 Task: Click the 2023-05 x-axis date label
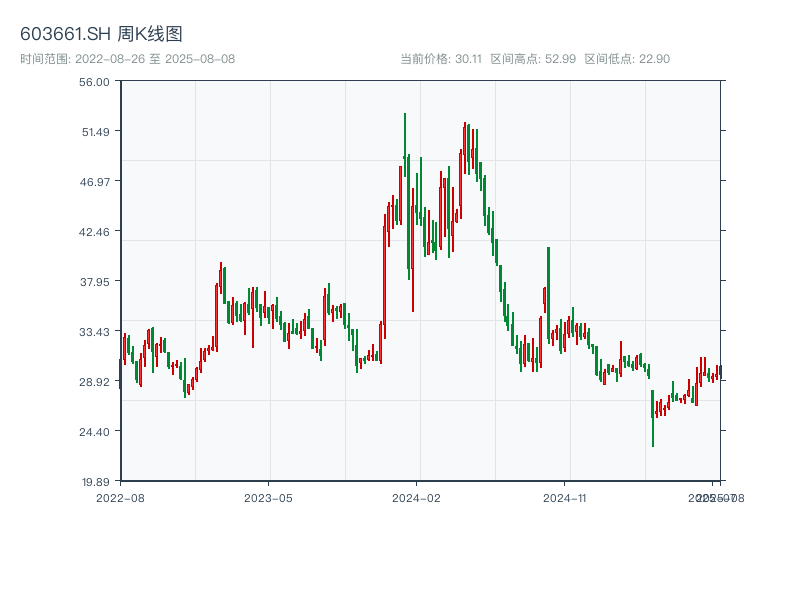[x=268, y=497]
